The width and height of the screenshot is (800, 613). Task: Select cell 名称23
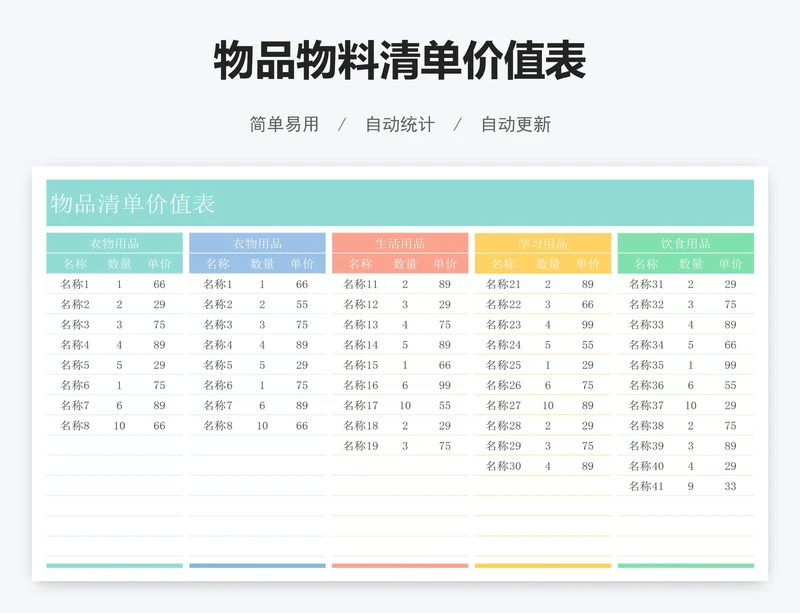(x=504, y=325)
